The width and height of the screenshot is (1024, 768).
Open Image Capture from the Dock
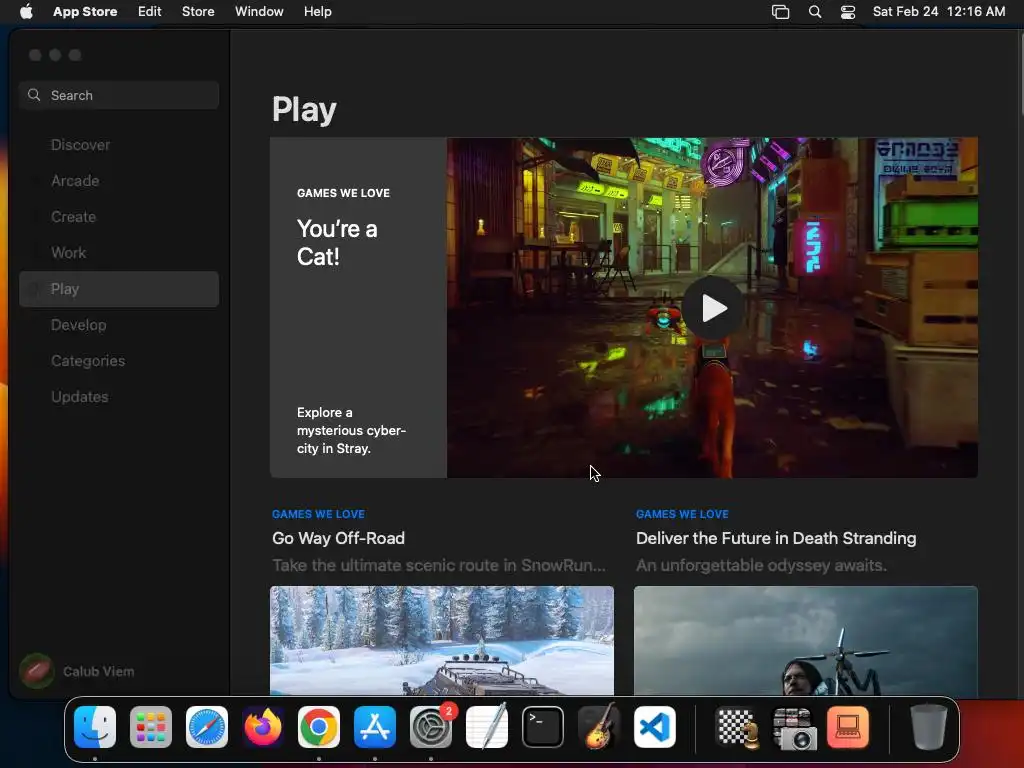coord(793,727)
